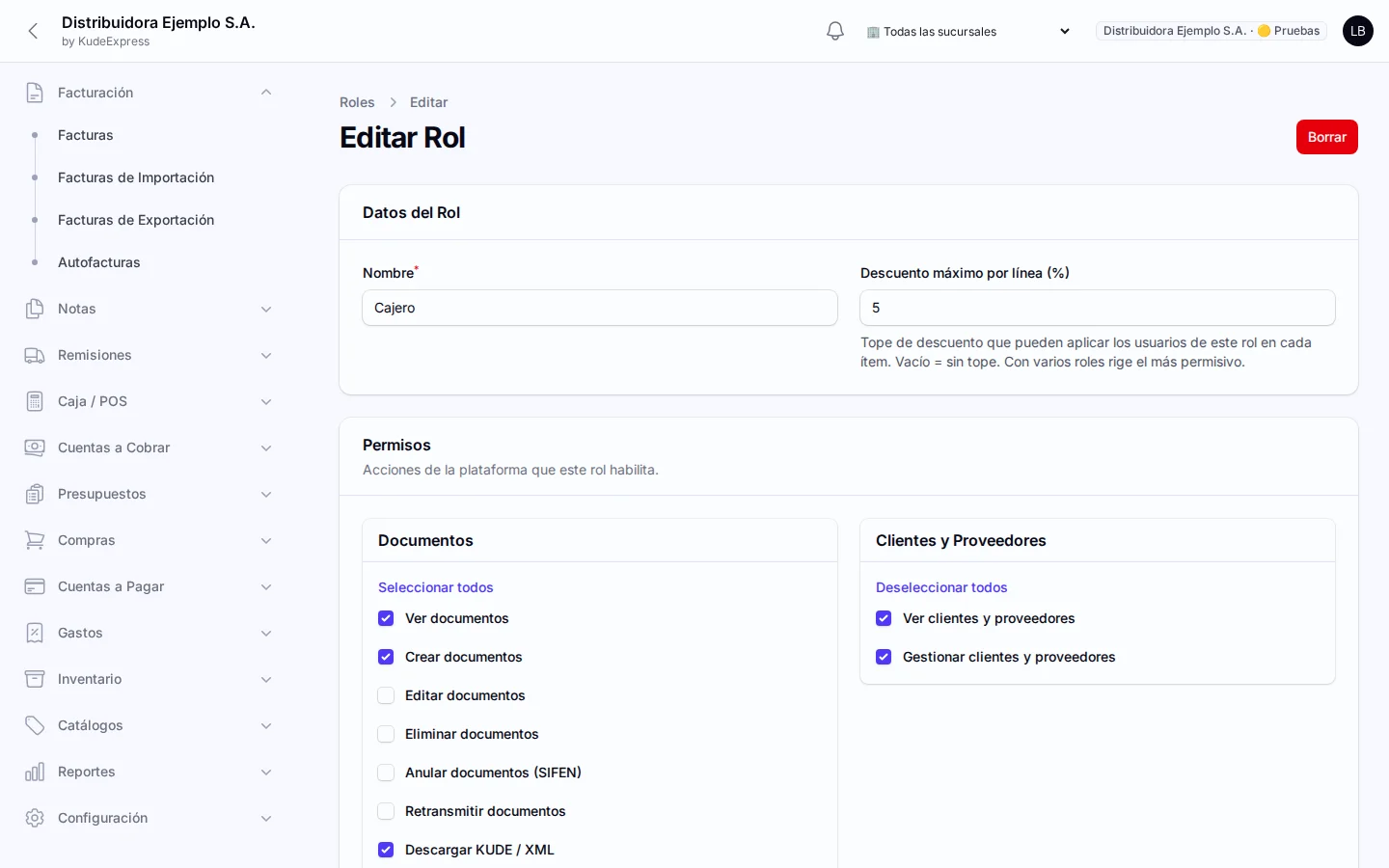Open Facturas in the sidebar

coord(86,135)
